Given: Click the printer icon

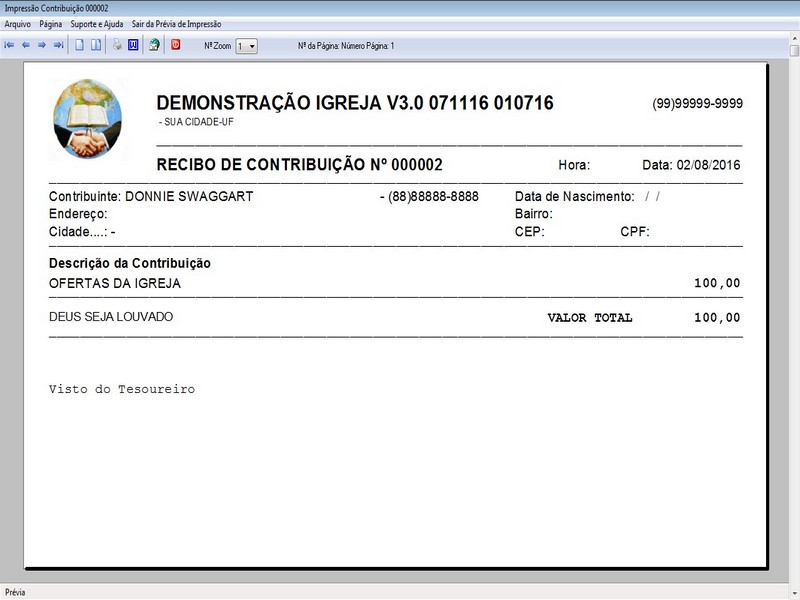Looking at the screenshot, I should click(117, 45).
